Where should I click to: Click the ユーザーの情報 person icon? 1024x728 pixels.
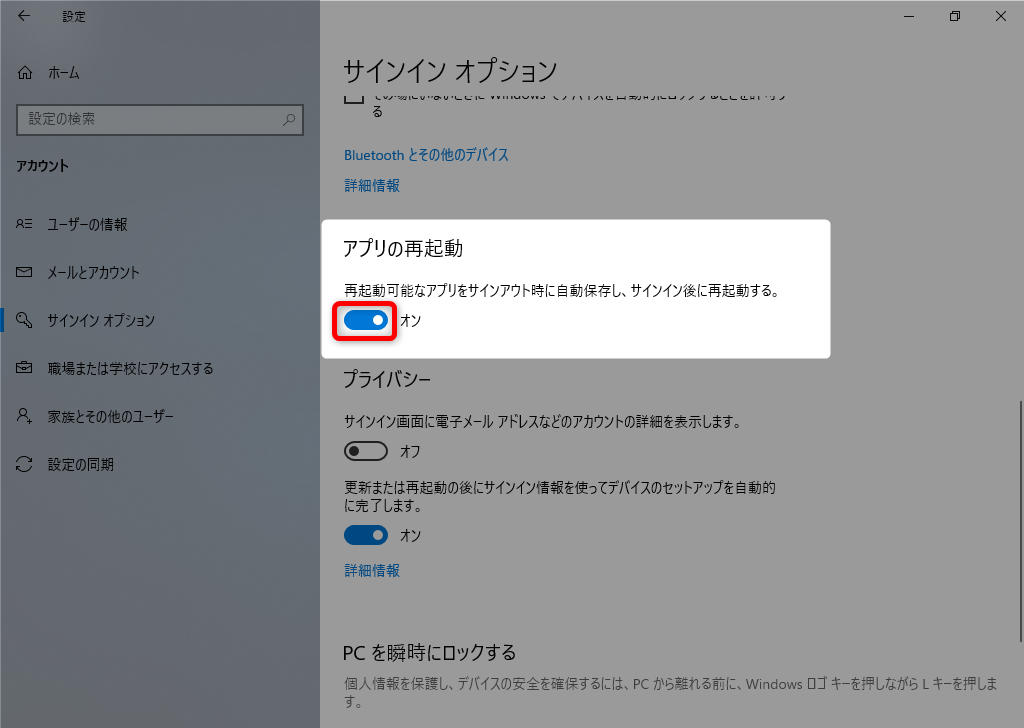pyautogui.click(x=26, y=225)
